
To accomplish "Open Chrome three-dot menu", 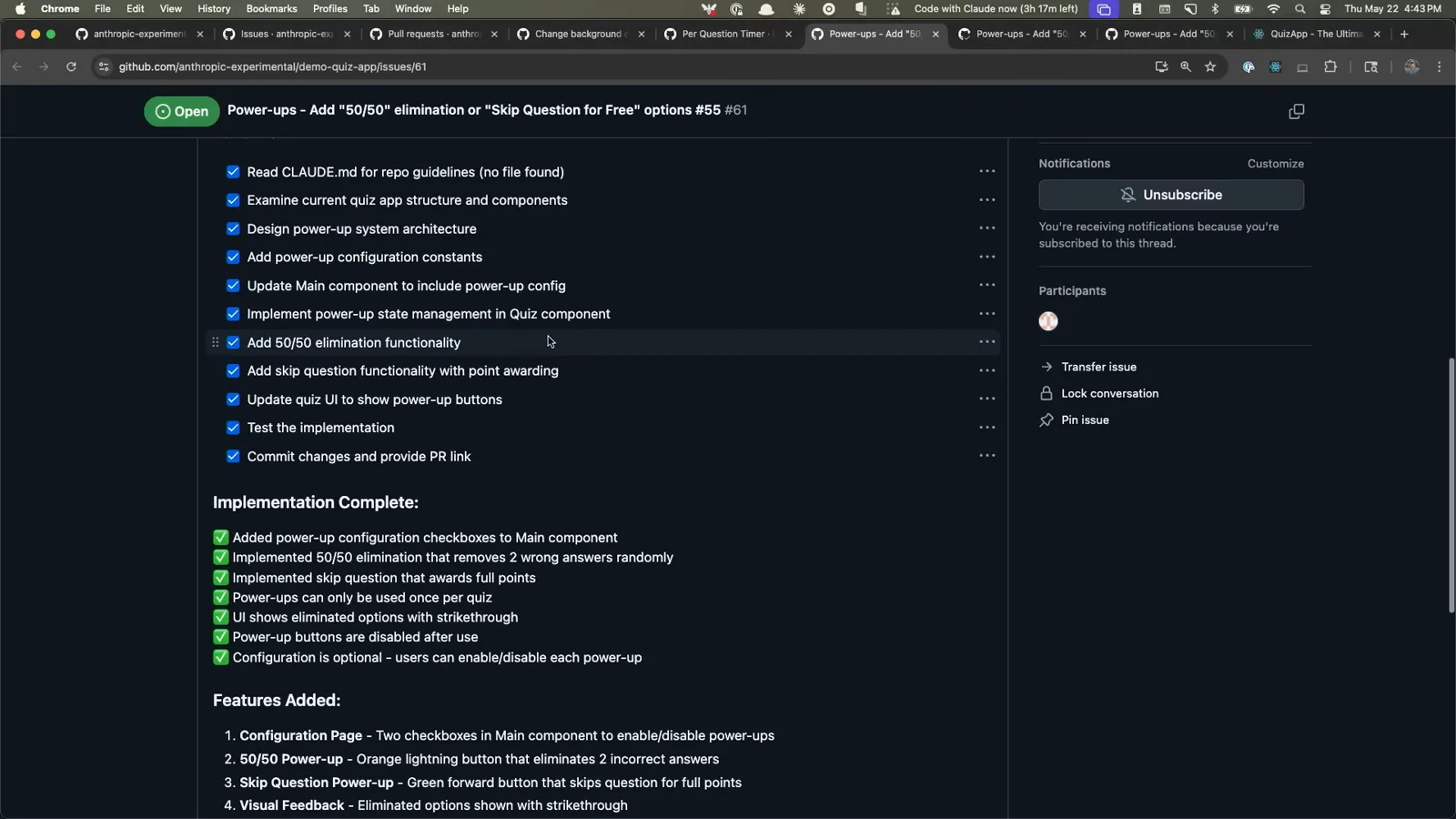I will pyautogui.click(x=1439, y=66).
